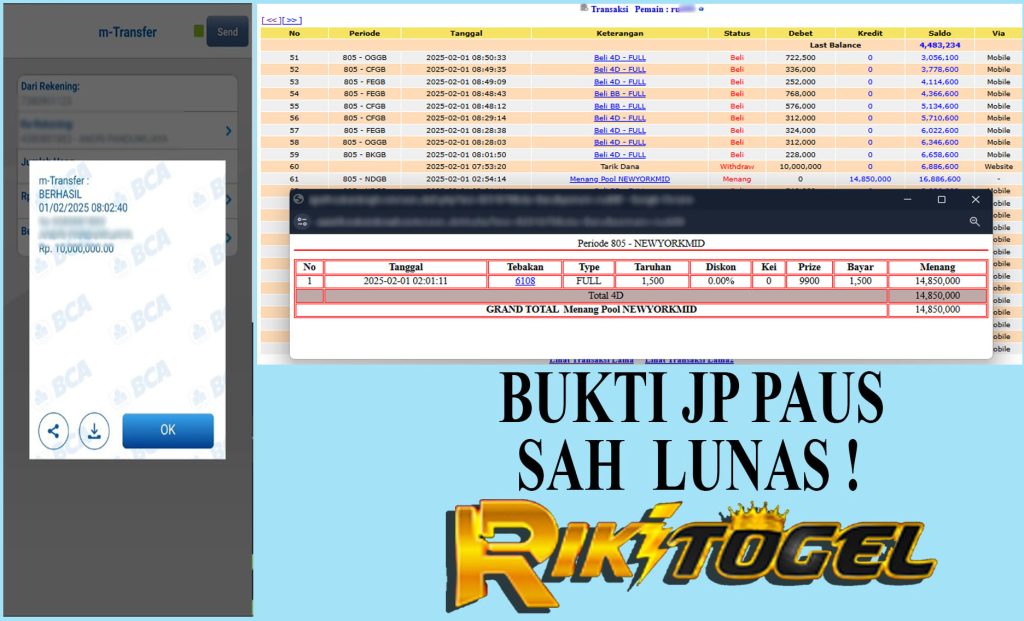This screenshot has width=1024, height=621.
Task: Open Beli 4D - FULL link in row 59
Action: tap(620, 155)
